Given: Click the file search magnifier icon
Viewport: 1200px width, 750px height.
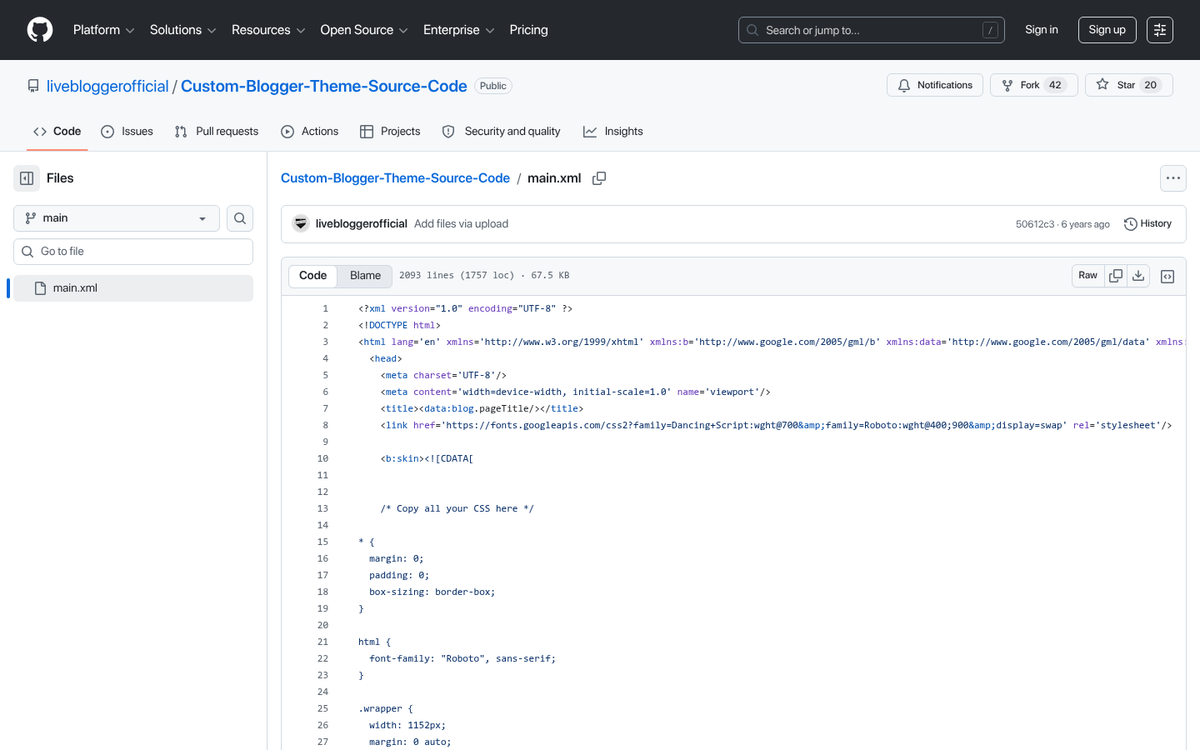Looking at the screenshot, I should point(240,218).
